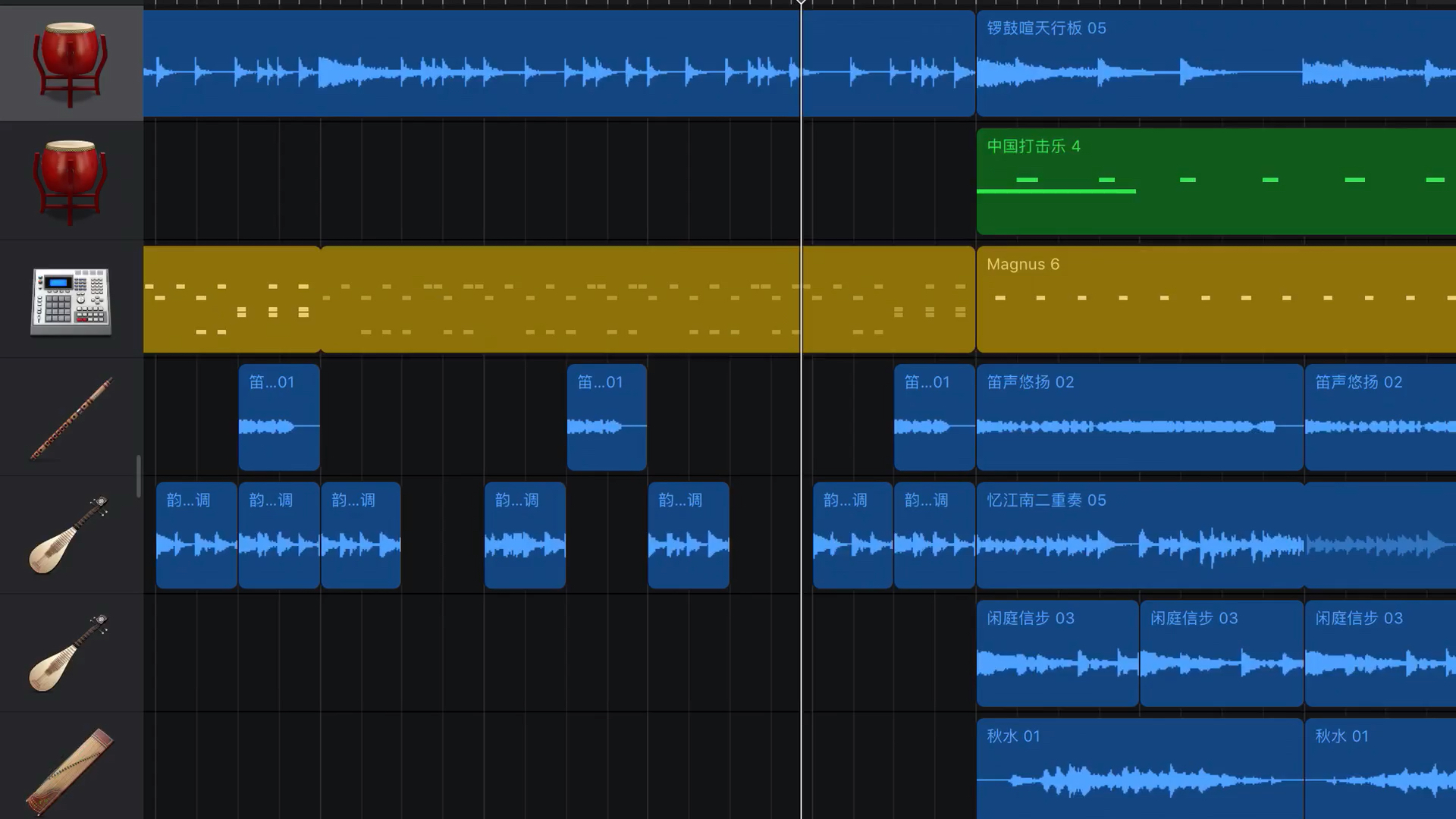Click the playhead position marker at top

pyautogui.click(x=800, y=3)
